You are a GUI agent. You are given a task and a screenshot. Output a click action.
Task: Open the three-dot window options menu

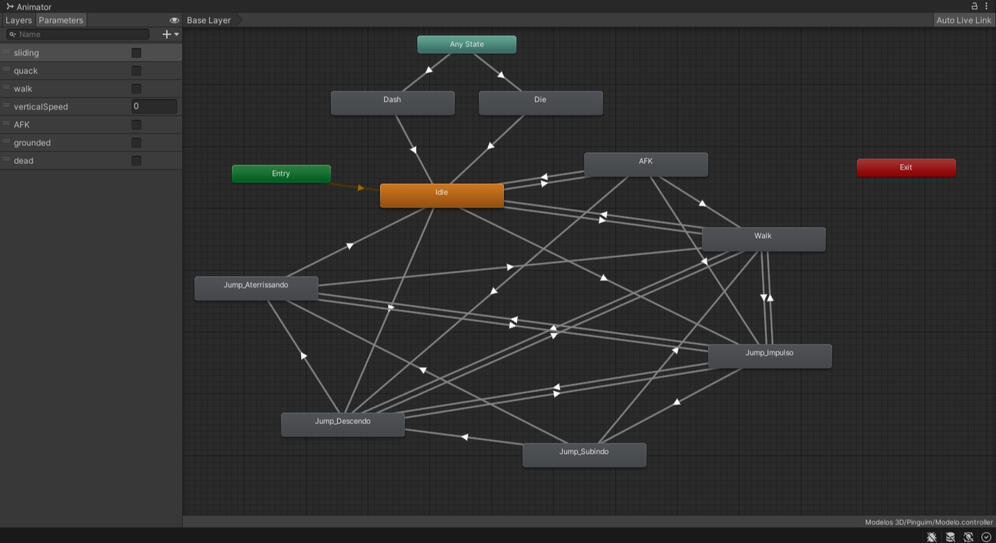tap(986, 6)
